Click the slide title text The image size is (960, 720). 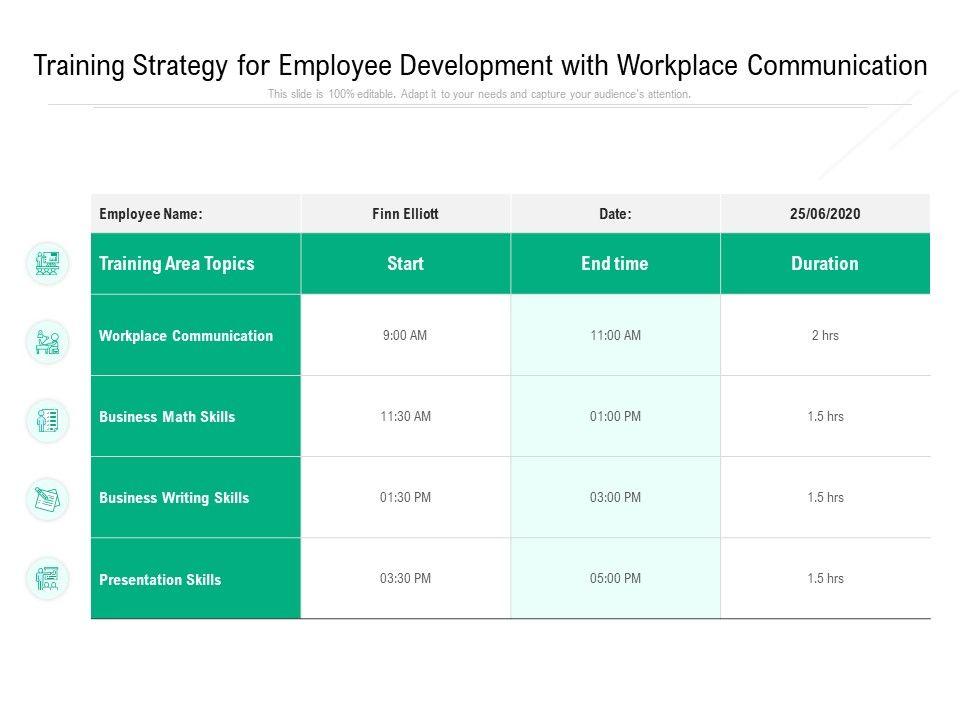tap(480, 66)
